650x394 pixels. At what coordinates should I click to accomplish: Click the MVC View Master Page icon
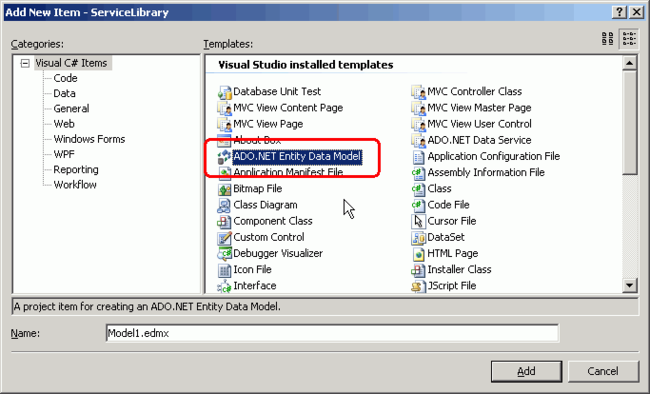[x=418, y=108]
